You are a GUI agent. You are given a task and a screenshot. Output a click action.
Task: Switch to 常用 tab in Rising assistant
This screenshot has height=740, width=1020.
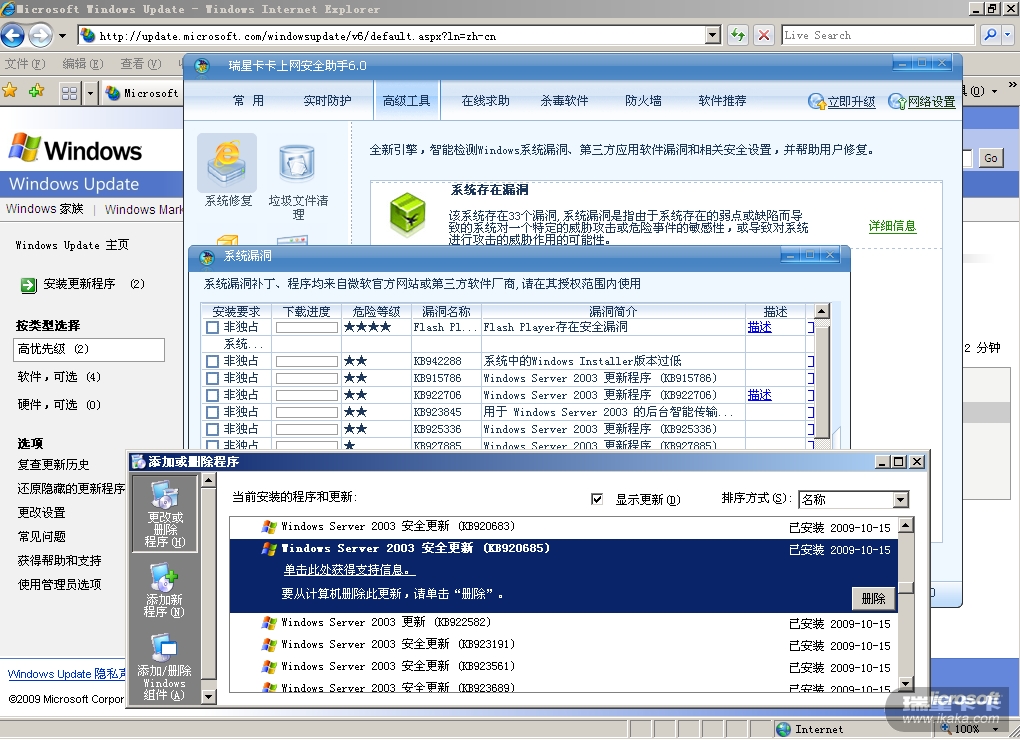click(248, 101)
